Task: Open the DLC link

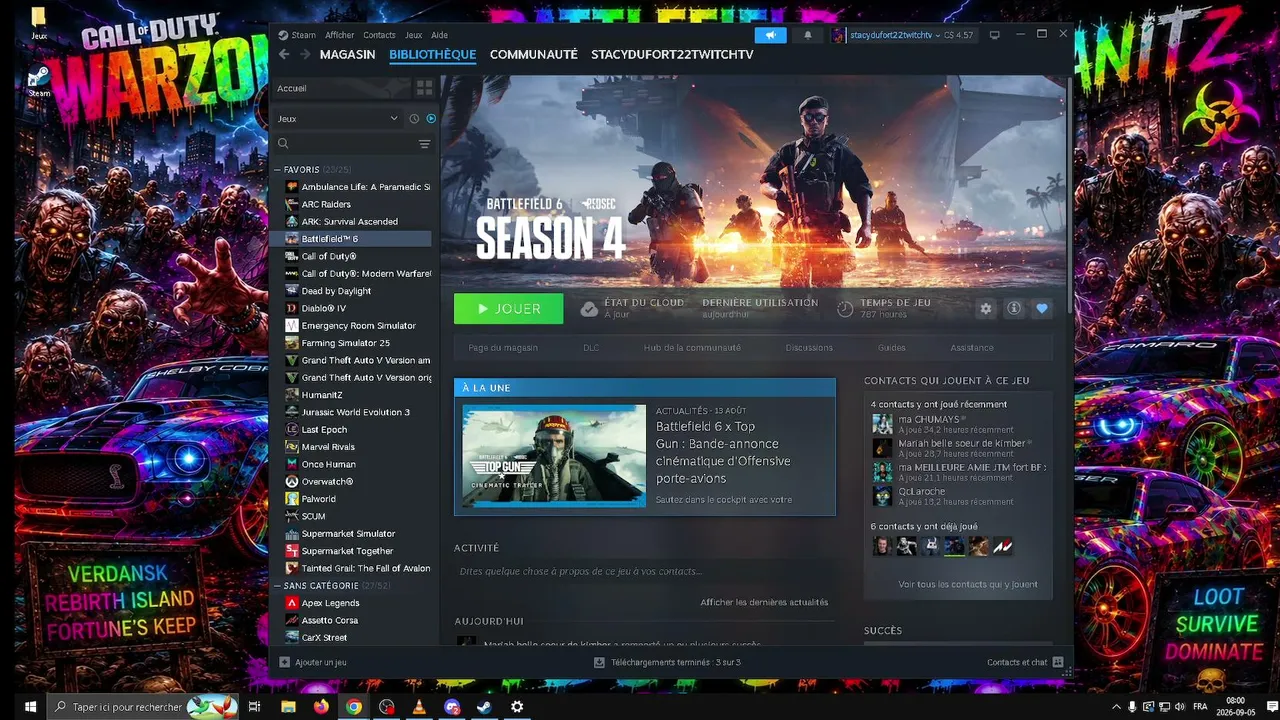Action: click(591, 348)
